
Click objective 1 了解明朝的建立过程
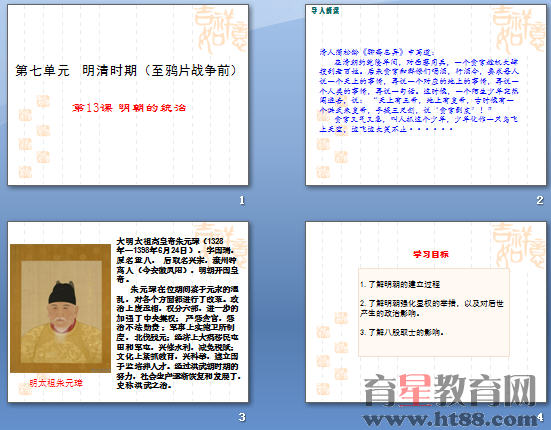tap(400, 284)
